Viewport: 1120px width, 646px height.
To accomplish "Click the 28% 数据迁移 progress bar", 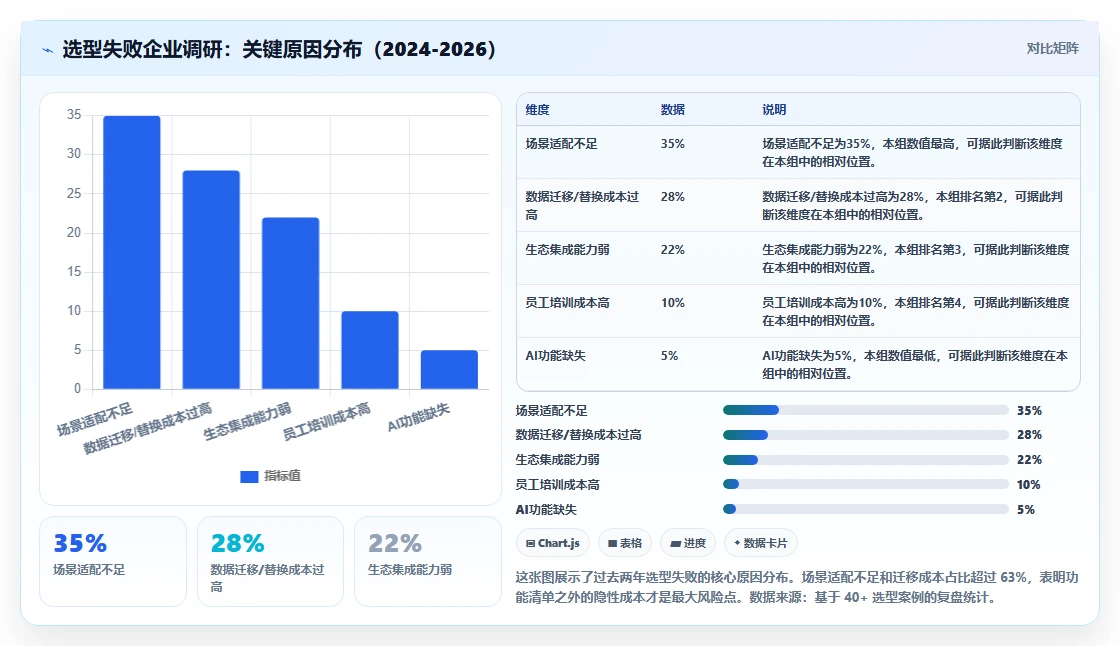I will click(866, 434).
